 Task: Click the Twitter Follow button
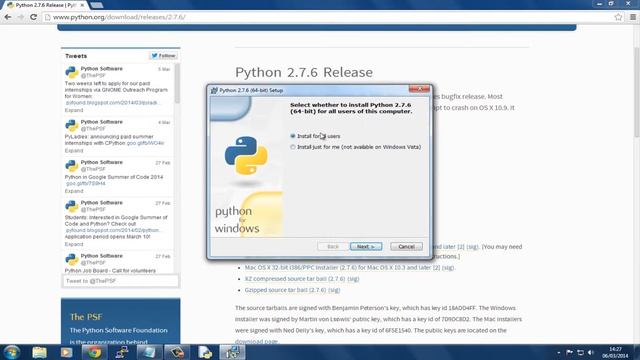click(164, 56)
